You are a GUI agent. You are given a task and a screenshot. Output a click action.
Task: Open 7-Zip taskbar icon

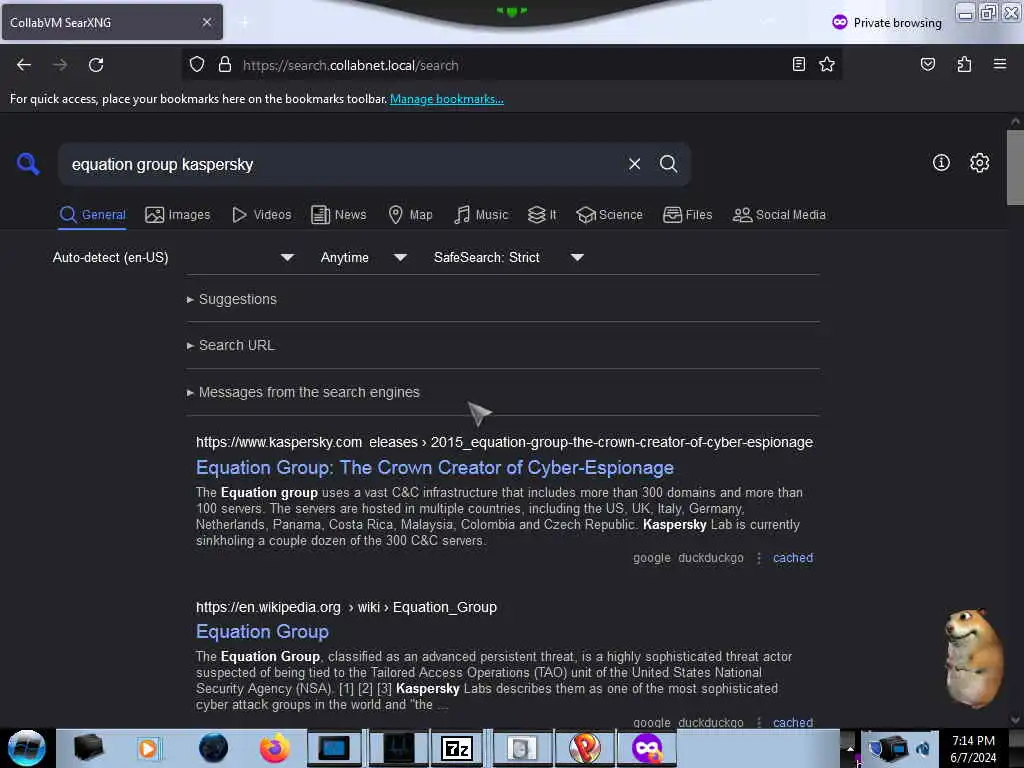pos(456,748)
